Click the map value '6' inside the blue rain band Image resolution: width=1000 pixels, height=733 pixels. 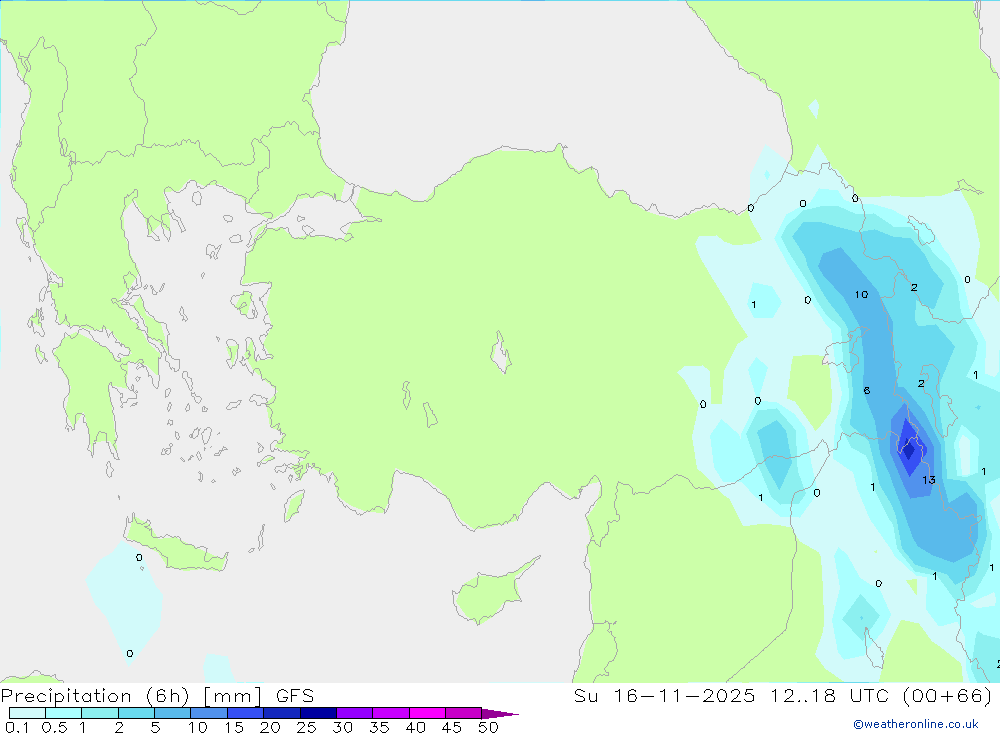coord(867,390)
